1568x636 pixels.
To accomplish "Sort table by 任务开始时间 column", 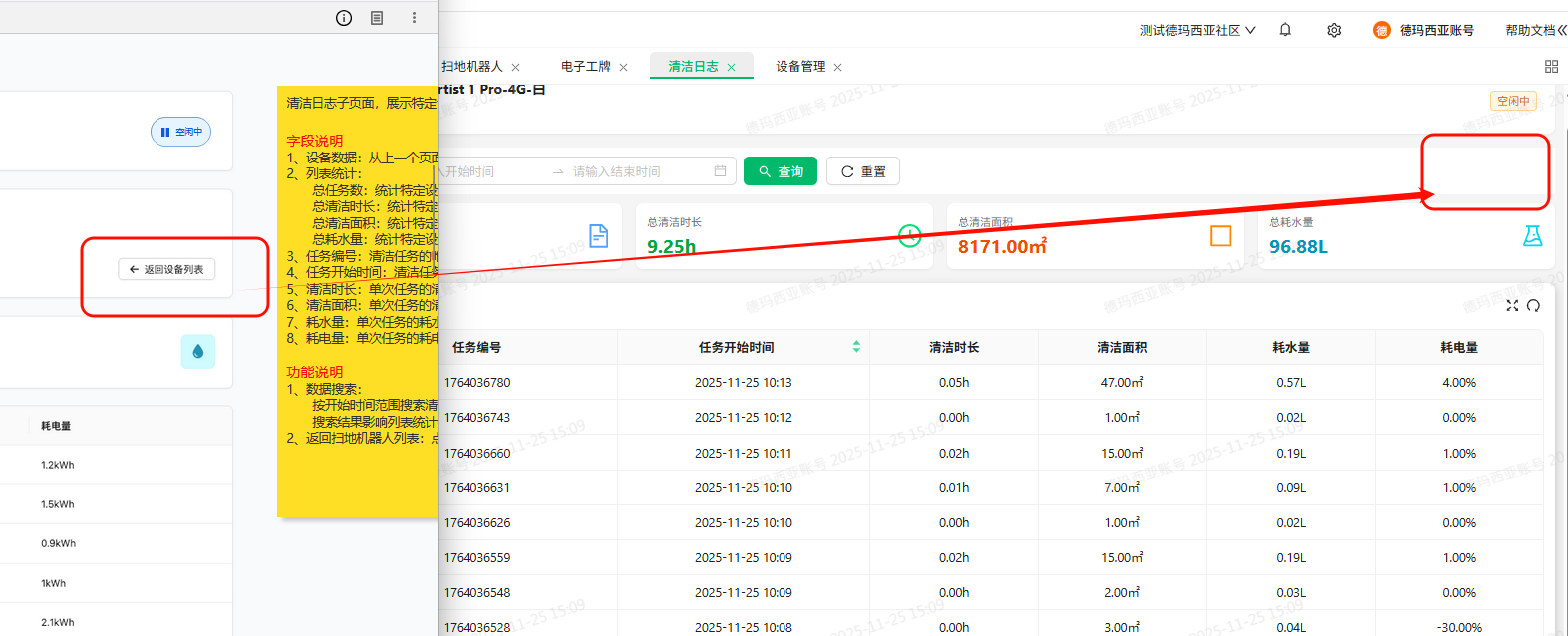I will pyautogui.click(x=855, y=347).
